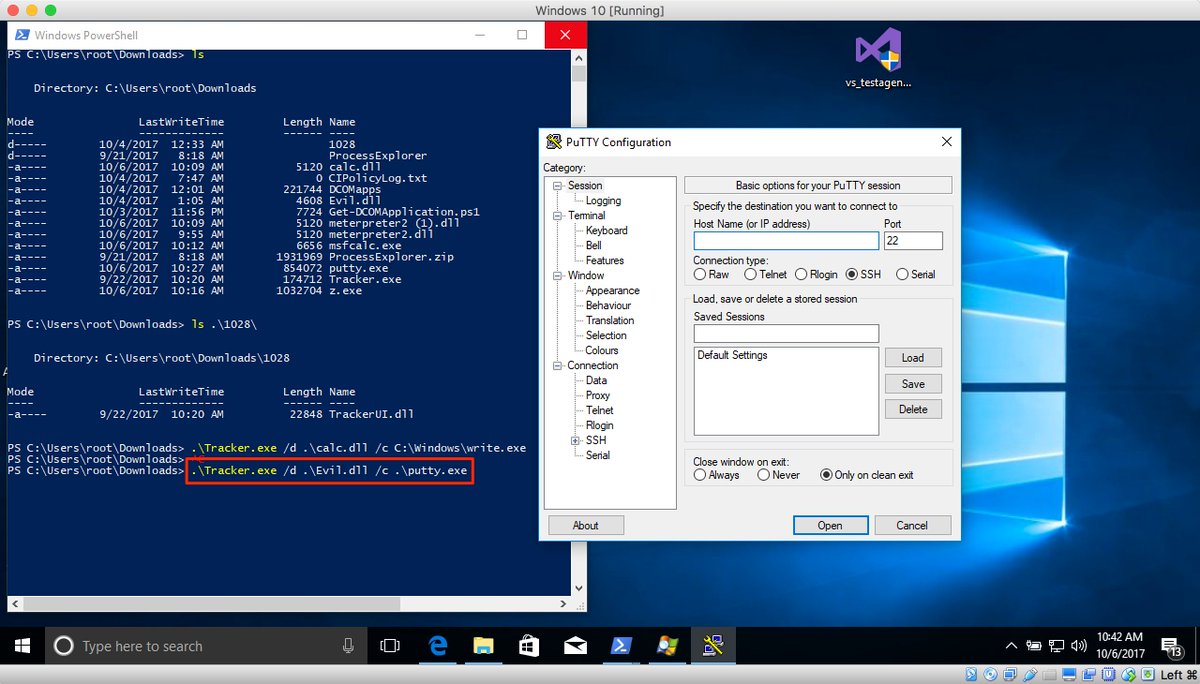Image resolution: width=1200 pixels, height=684 pixels.
Task: Open the notifications Action Center icon
Action: pos(1172,648)
